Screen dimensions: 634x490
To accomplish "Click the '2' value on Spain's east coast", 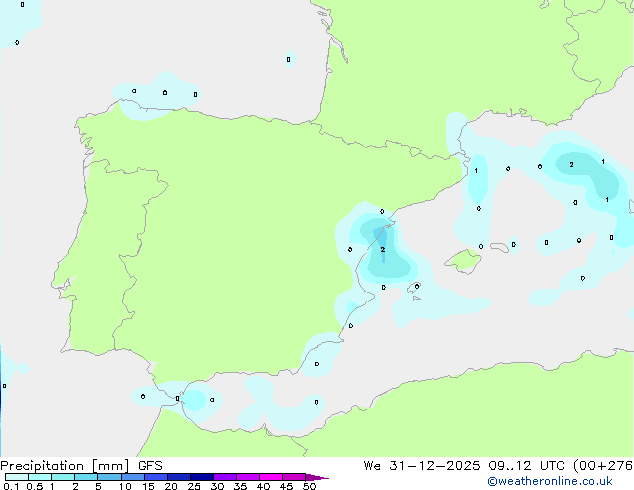I will (383, 250).
